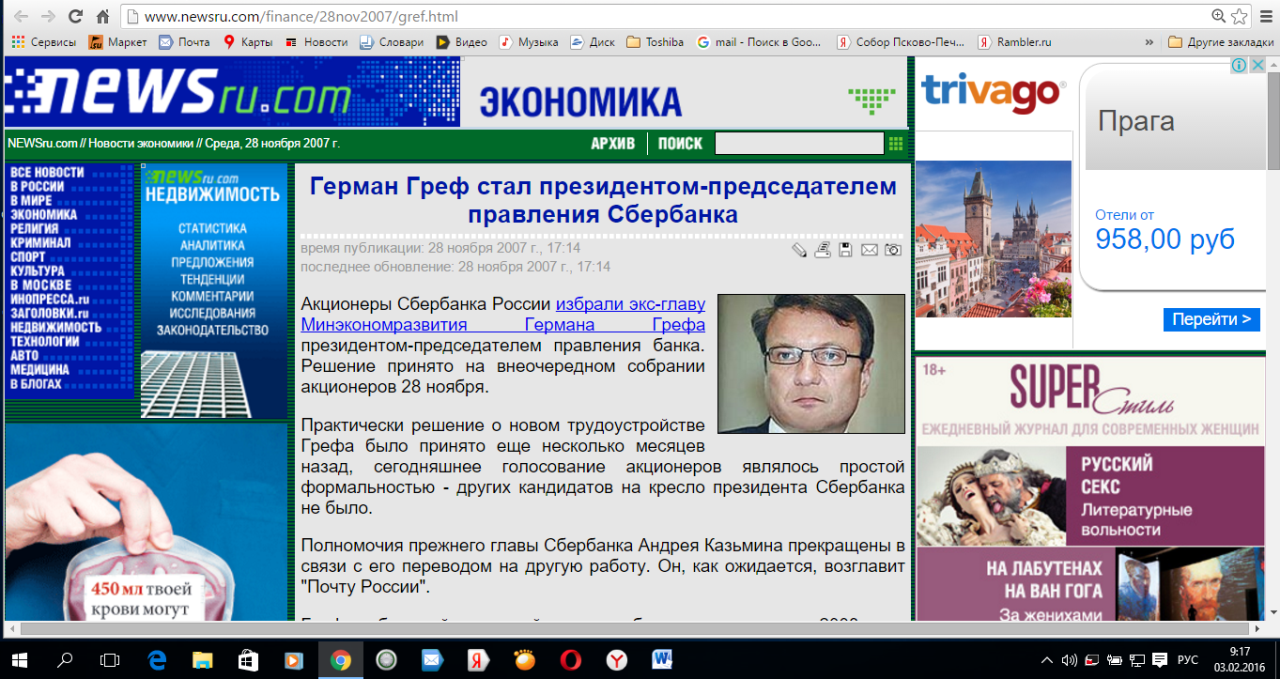
Task: Open the ЭКОНОМИКА section in sidebar
Action: [43, 215]
